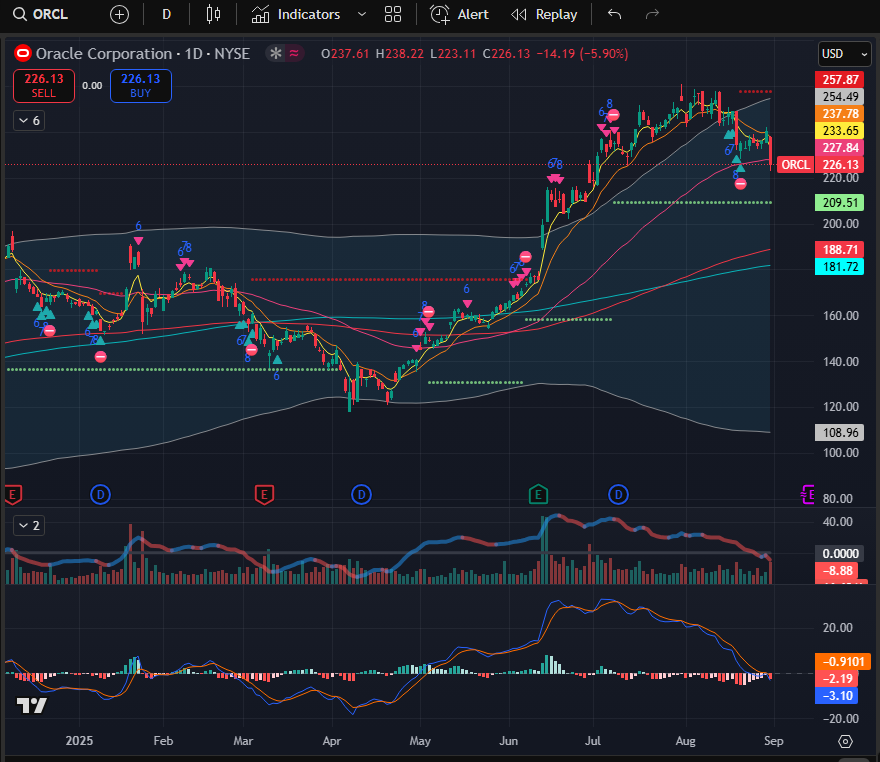This screenshot has height=762, width=880.
Task: Click the dividend D marker near July
Action: click(x=619, y=493)
